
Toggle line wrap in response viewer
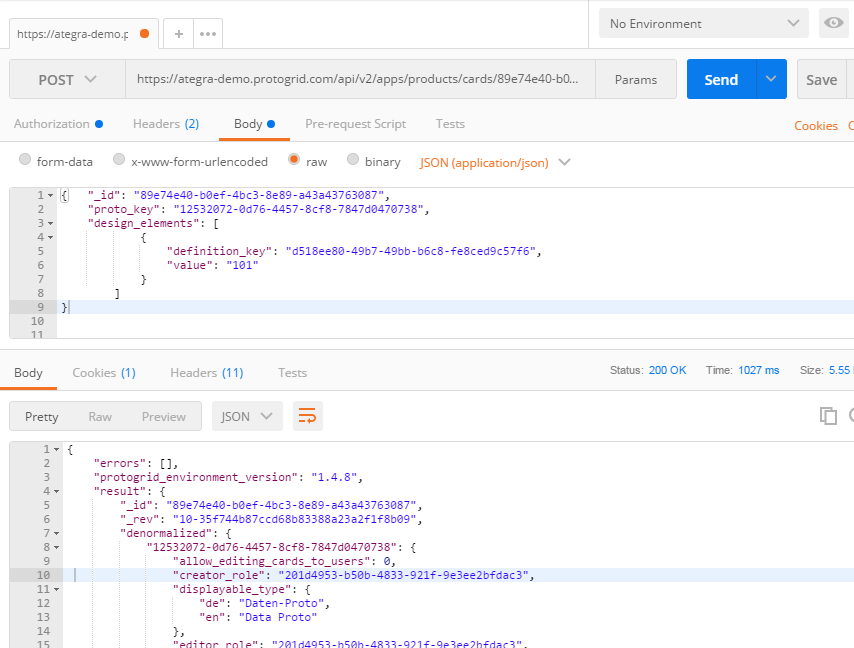(x=308, y=417)
